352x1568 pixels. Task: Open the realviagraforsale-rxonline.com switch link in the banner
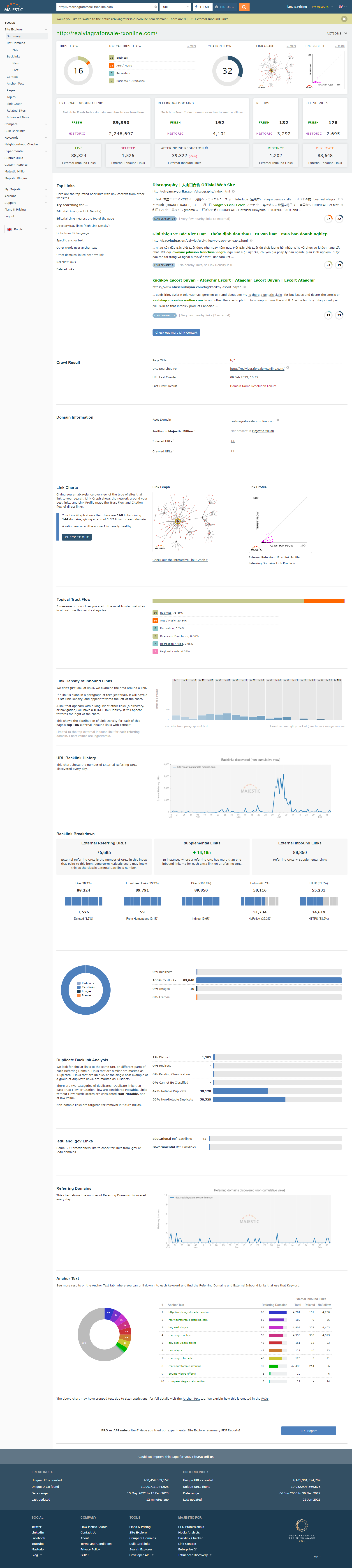coord(133,19)
